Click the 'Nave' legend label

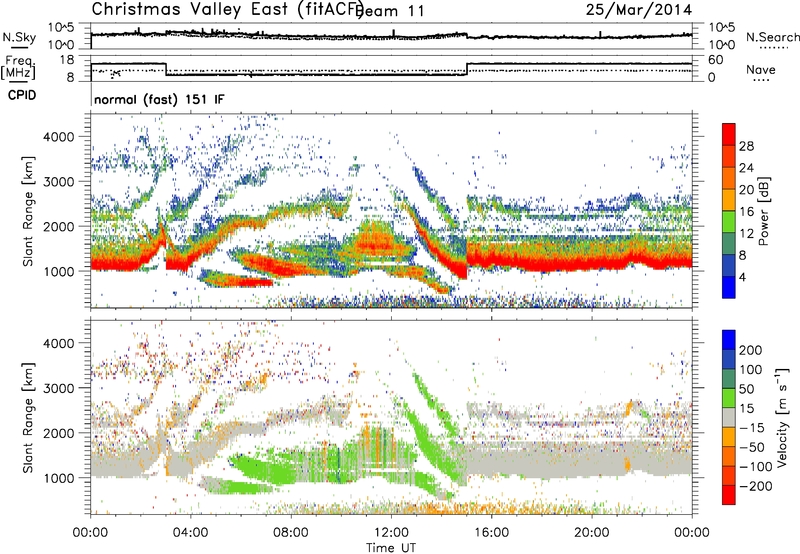click(761, 70)
